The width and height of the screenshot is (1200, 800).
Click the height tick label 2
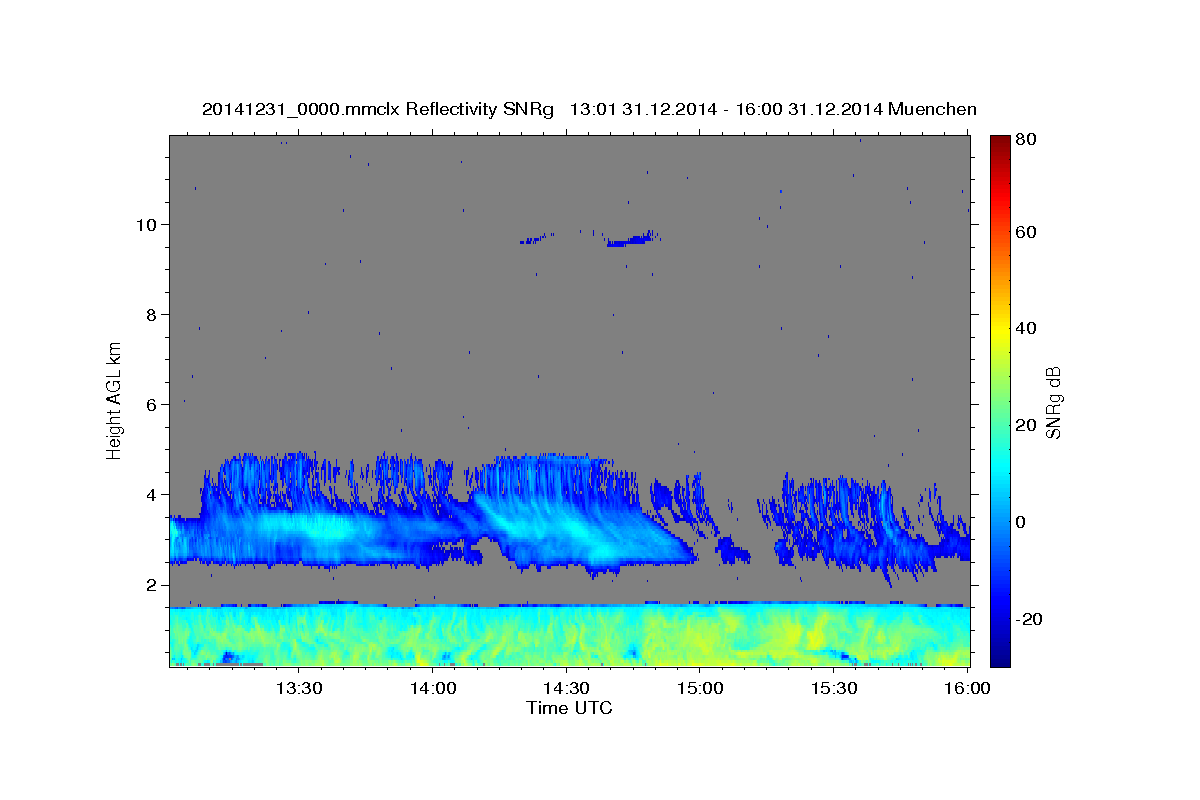(x=152, y=584)
